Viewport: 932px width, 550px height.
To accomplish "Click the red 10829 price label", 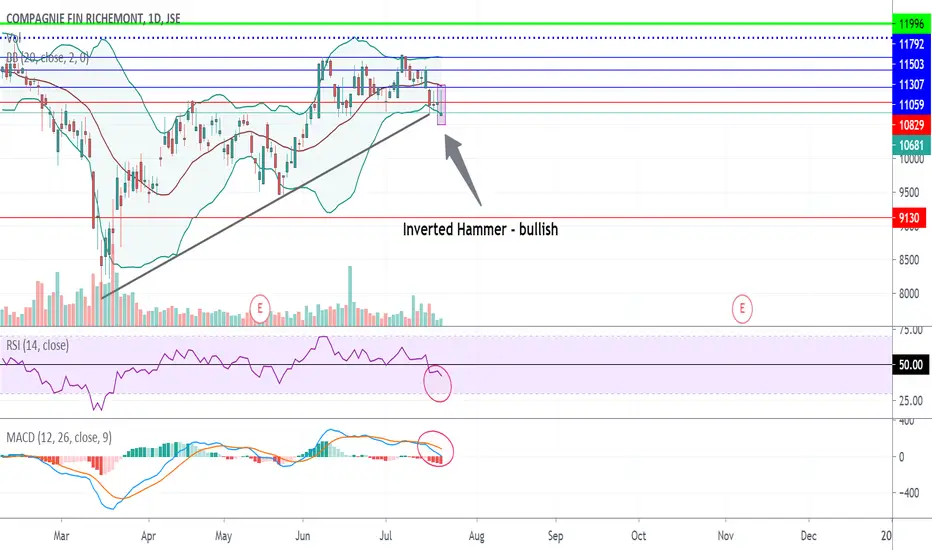I will coord(911,125).
